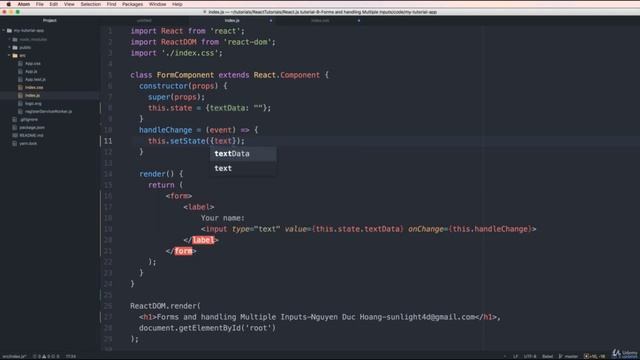Switch to the index.js editor tab
The height and width of the screenshot is (360, 640).
[x=232, y=20]
